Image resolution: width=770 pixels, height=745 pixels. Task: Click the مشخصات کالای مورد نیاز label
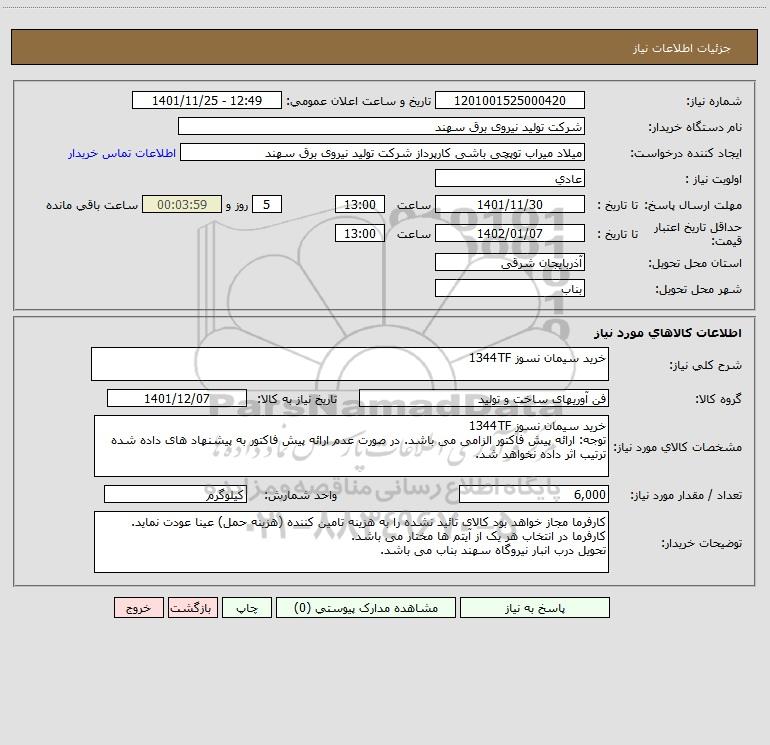pyautogui.click(x=678, y=447)
